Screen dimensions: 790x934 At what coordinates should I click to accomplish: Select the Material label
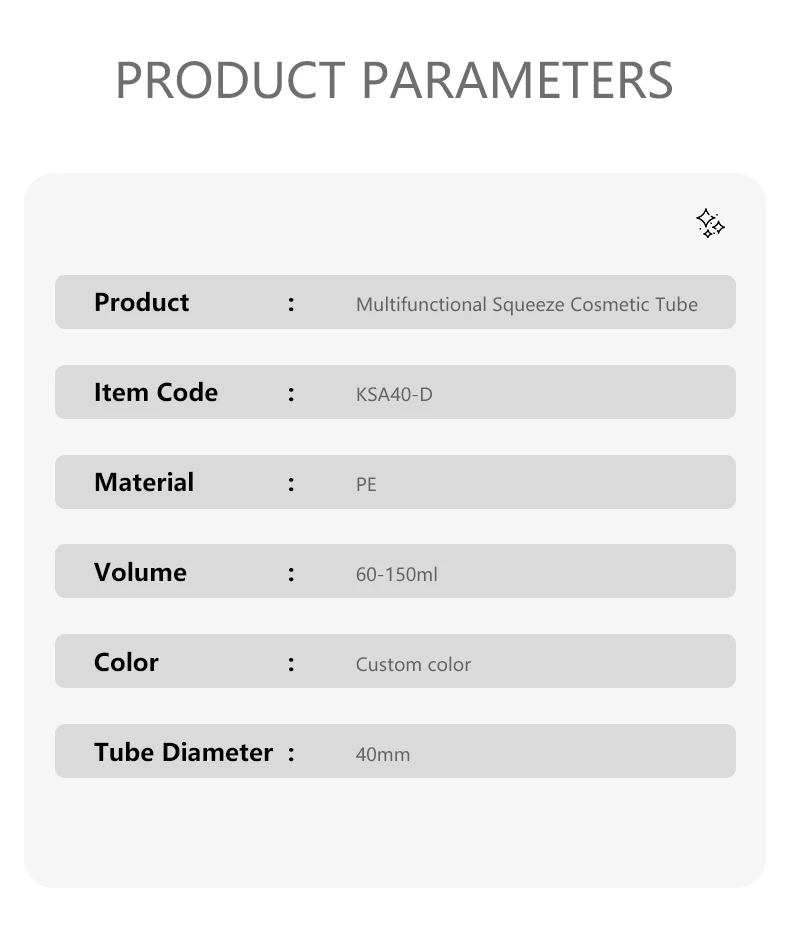(x=144, y=482)
